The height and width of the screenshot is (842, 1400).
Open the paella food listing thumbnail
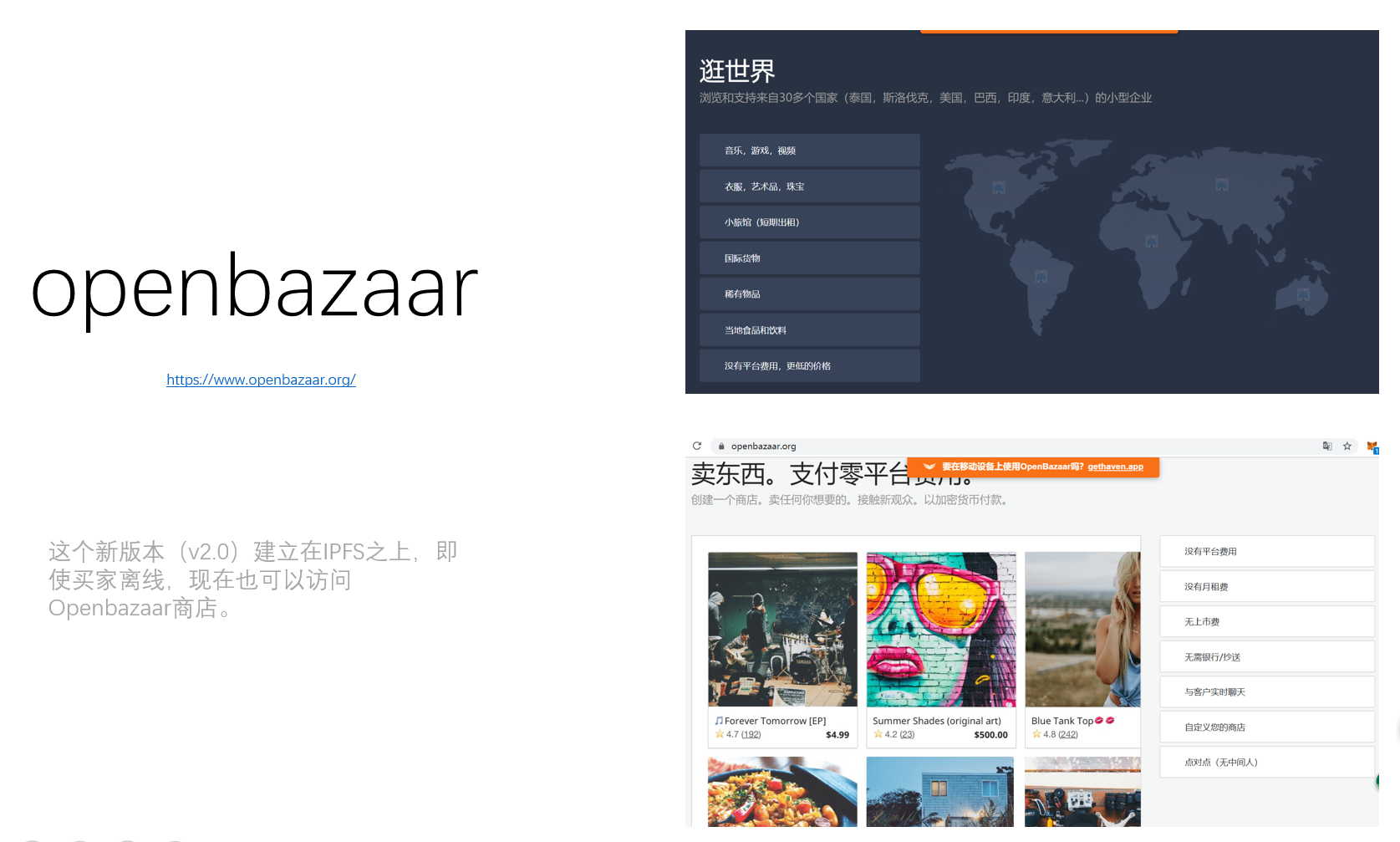(x=782, y=792)
